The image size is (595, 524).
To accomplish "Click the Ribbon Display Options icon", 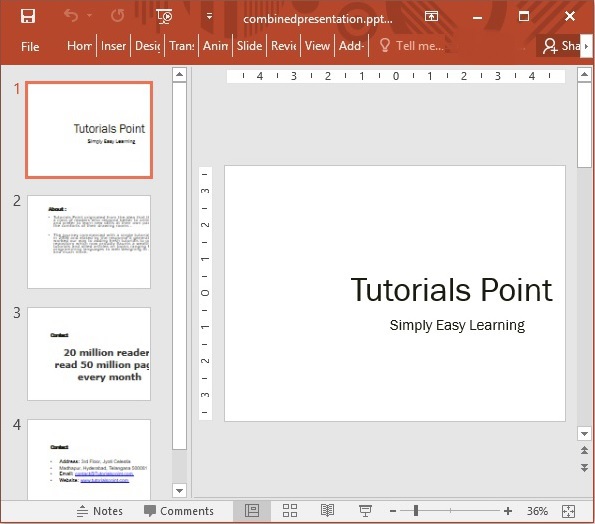I will 431,16.
